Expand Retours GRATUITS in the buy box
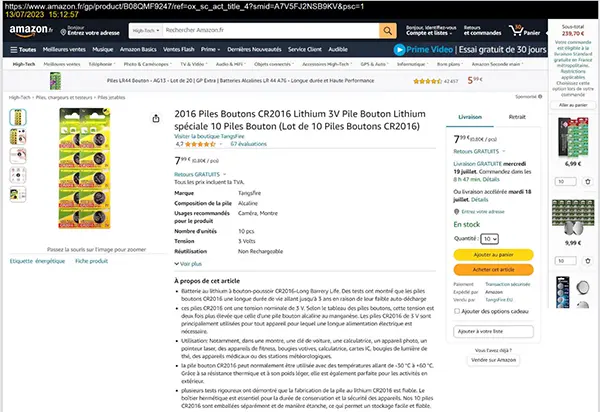Screen dimensions: 600x412 pyautogui.click(x=479, y=151)
